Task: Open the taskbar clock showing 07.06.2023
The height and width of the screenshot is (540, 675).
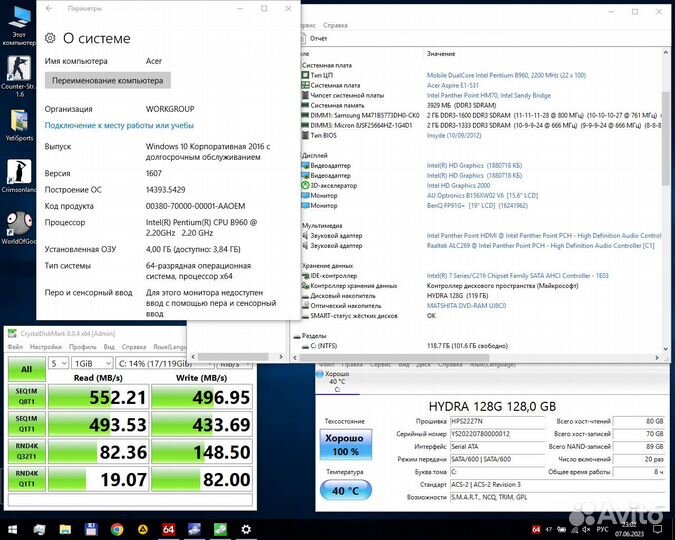Action: pos(629,529)
